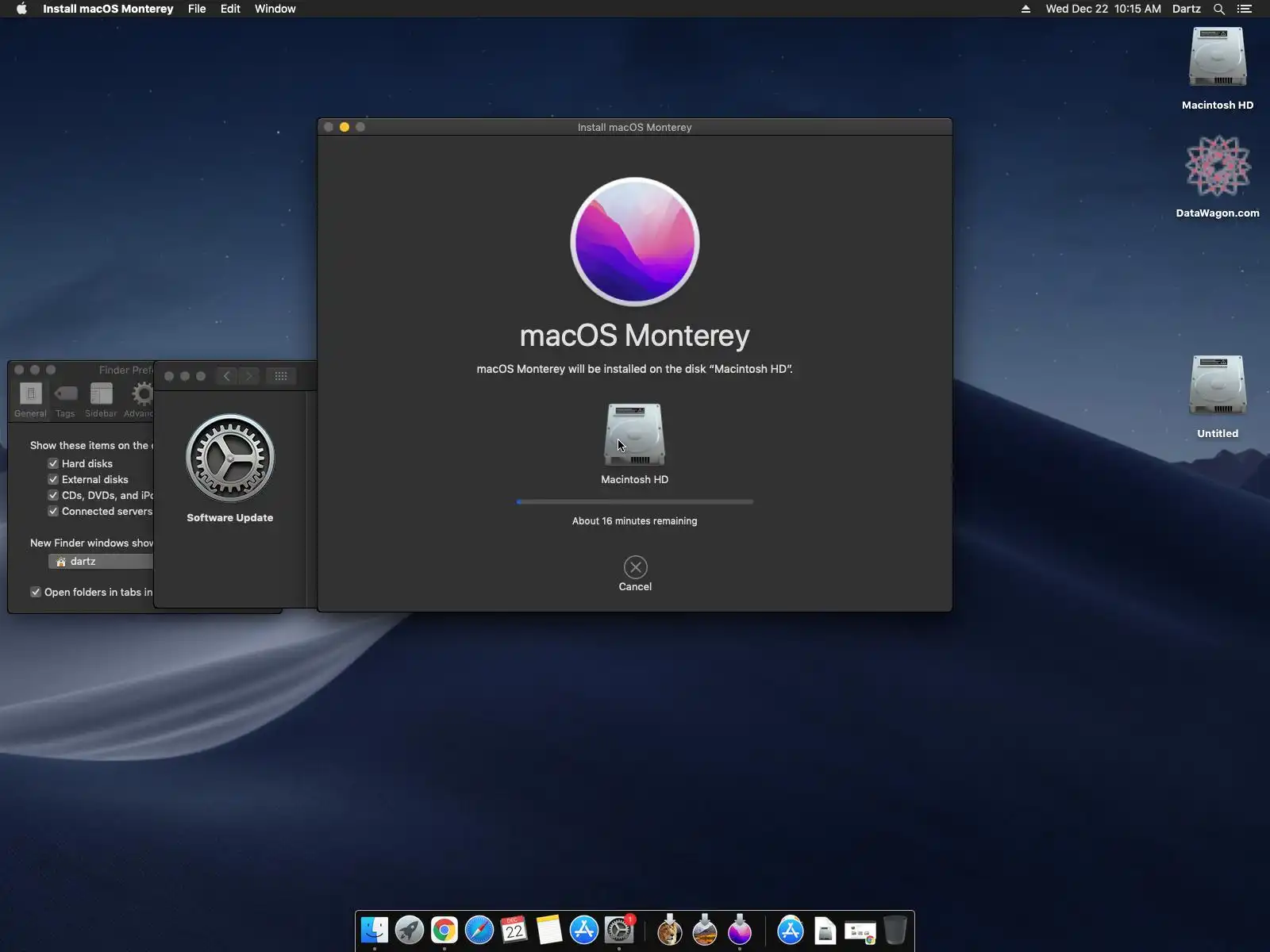This screenshot has width=1270, height=952.
Task: Cancel the macOS Monterey installation
Action: click(x=635, y=574)
